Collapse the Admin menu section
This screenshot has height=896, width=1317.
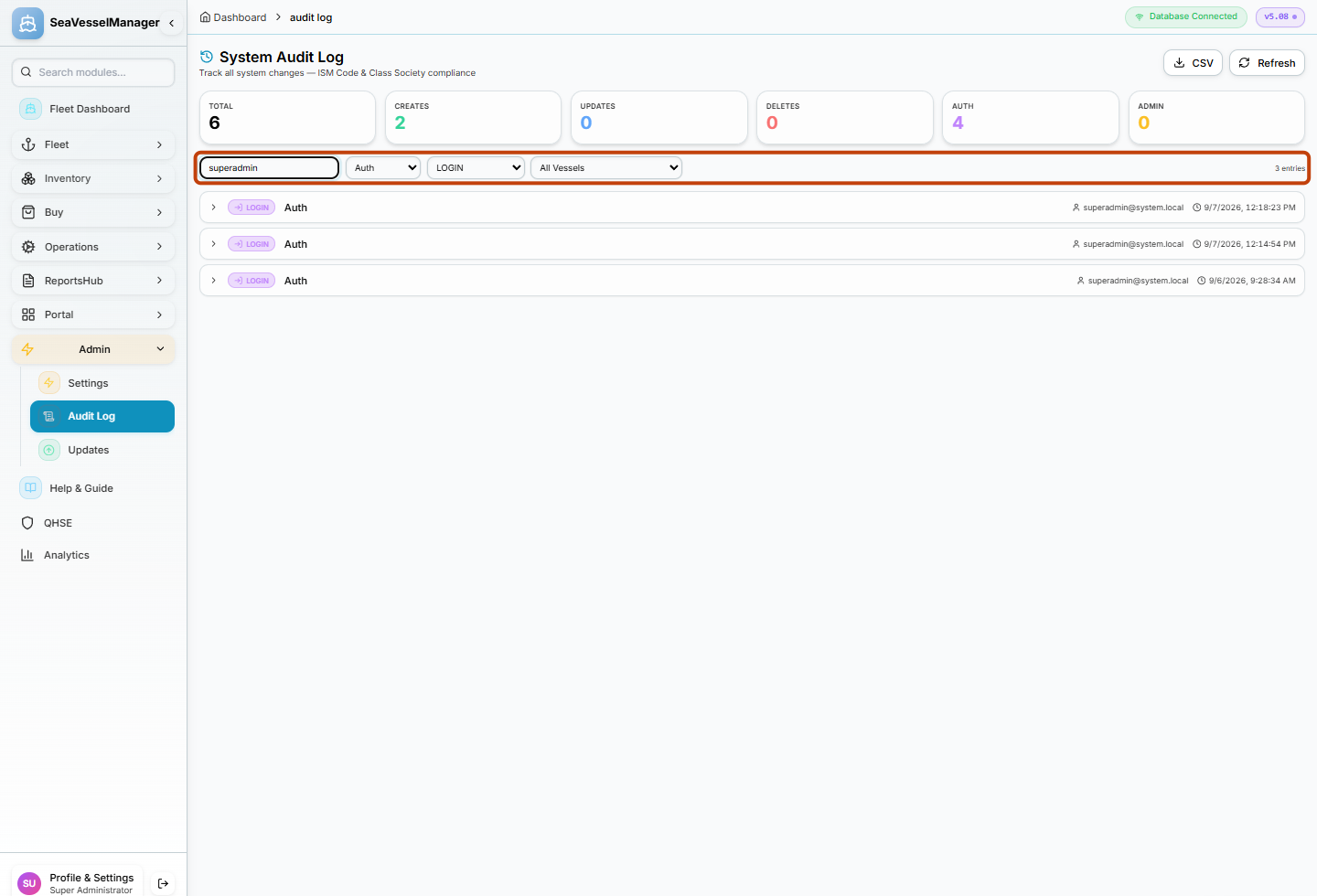click(93, 349)
